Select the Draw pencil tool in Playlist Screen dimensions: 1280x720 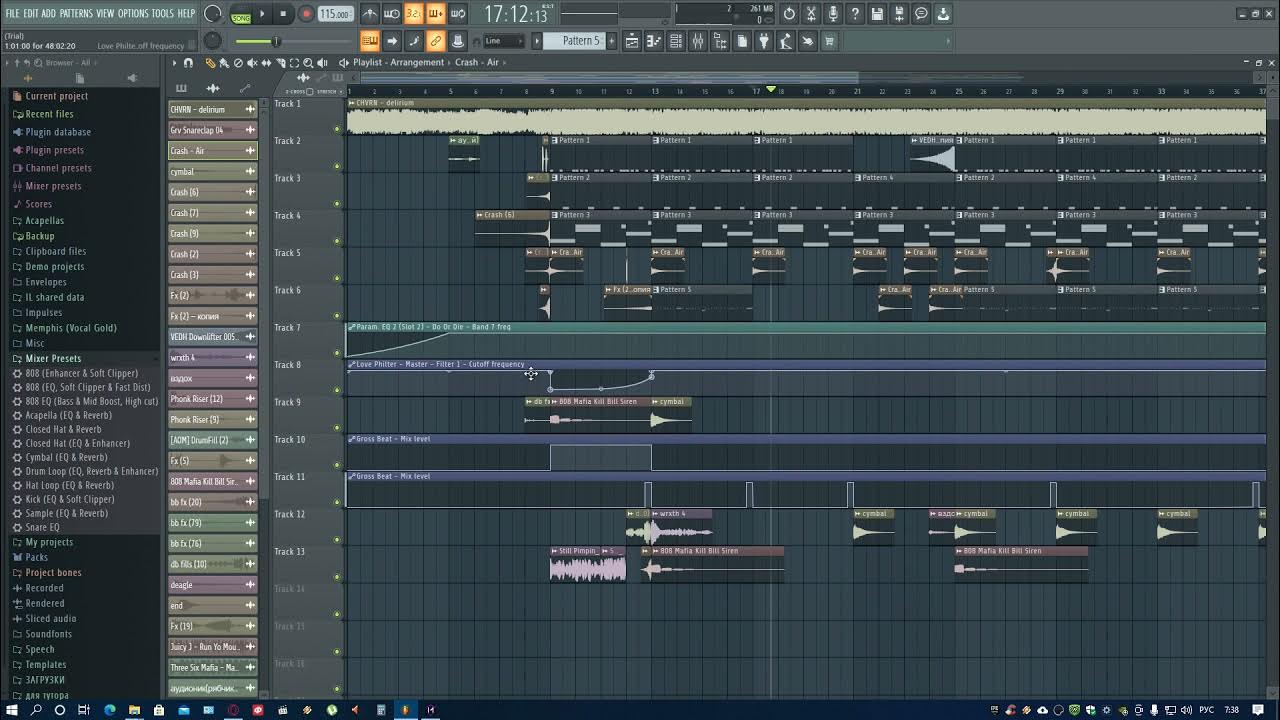(210, 62)
